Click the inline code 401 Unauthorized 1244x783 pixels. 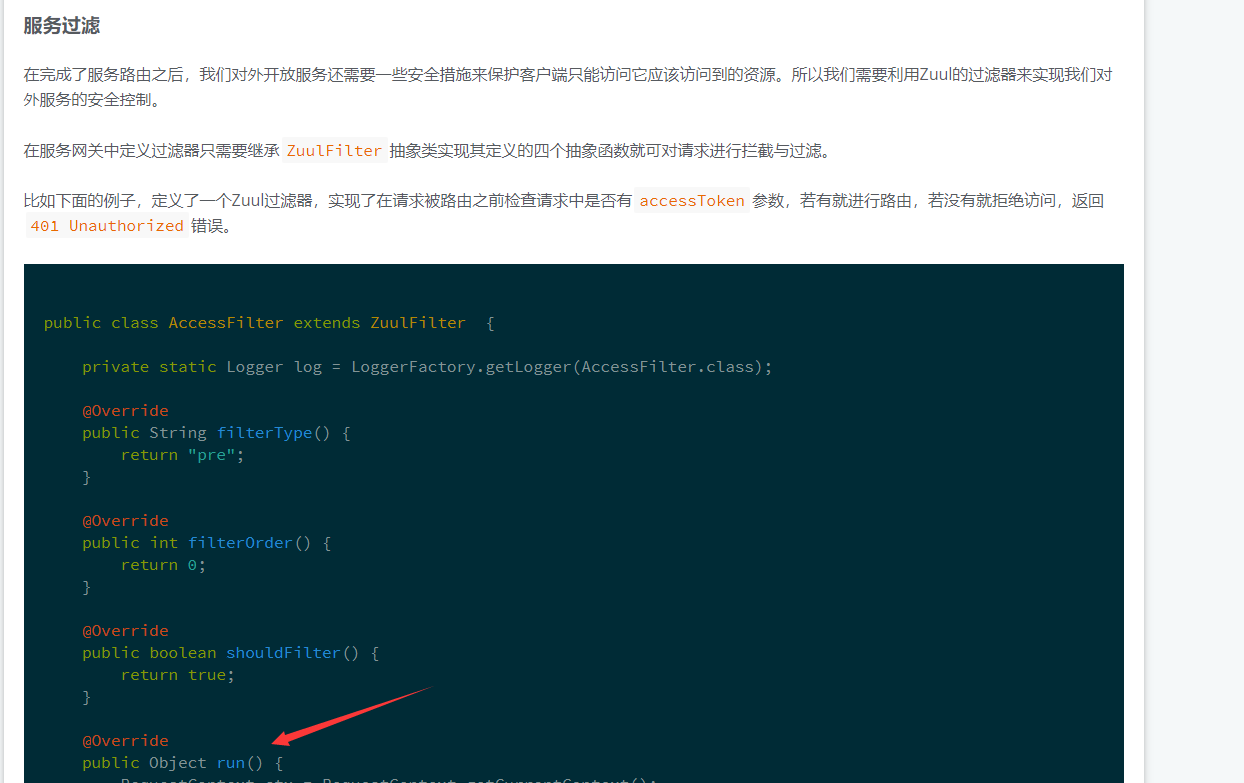[107, 226]
